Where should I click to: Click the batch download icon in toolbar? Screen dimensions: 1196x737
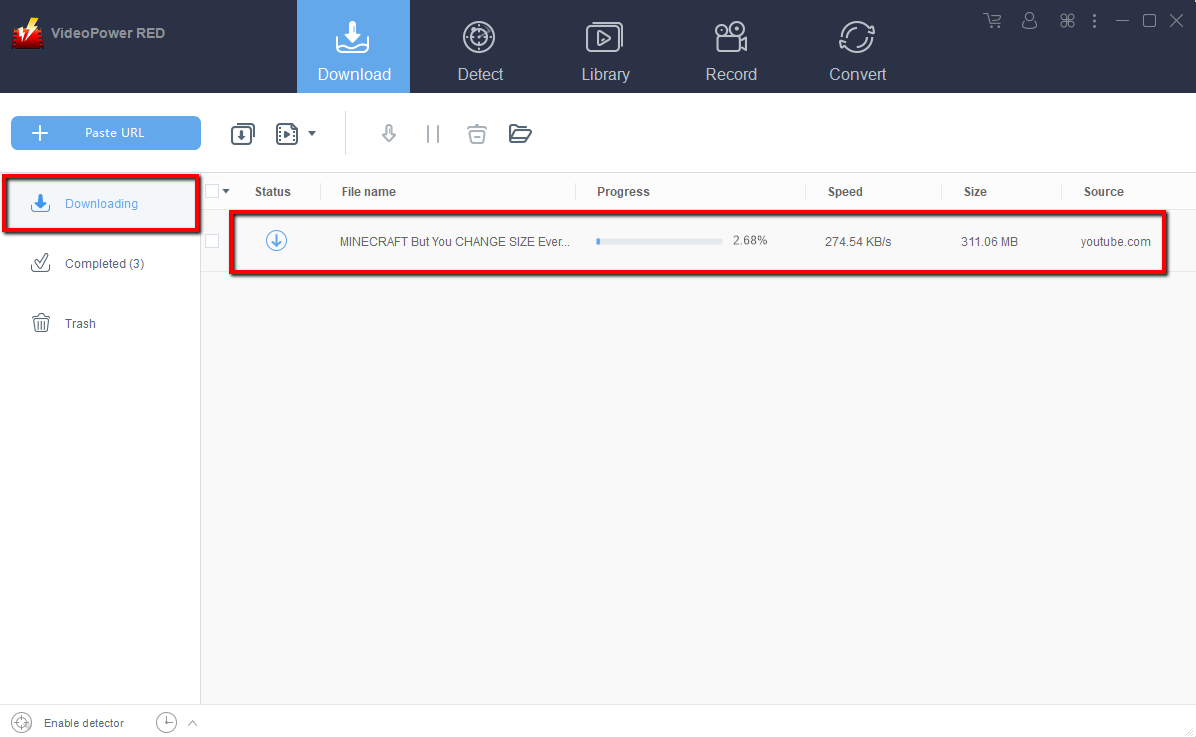(242, 134)
